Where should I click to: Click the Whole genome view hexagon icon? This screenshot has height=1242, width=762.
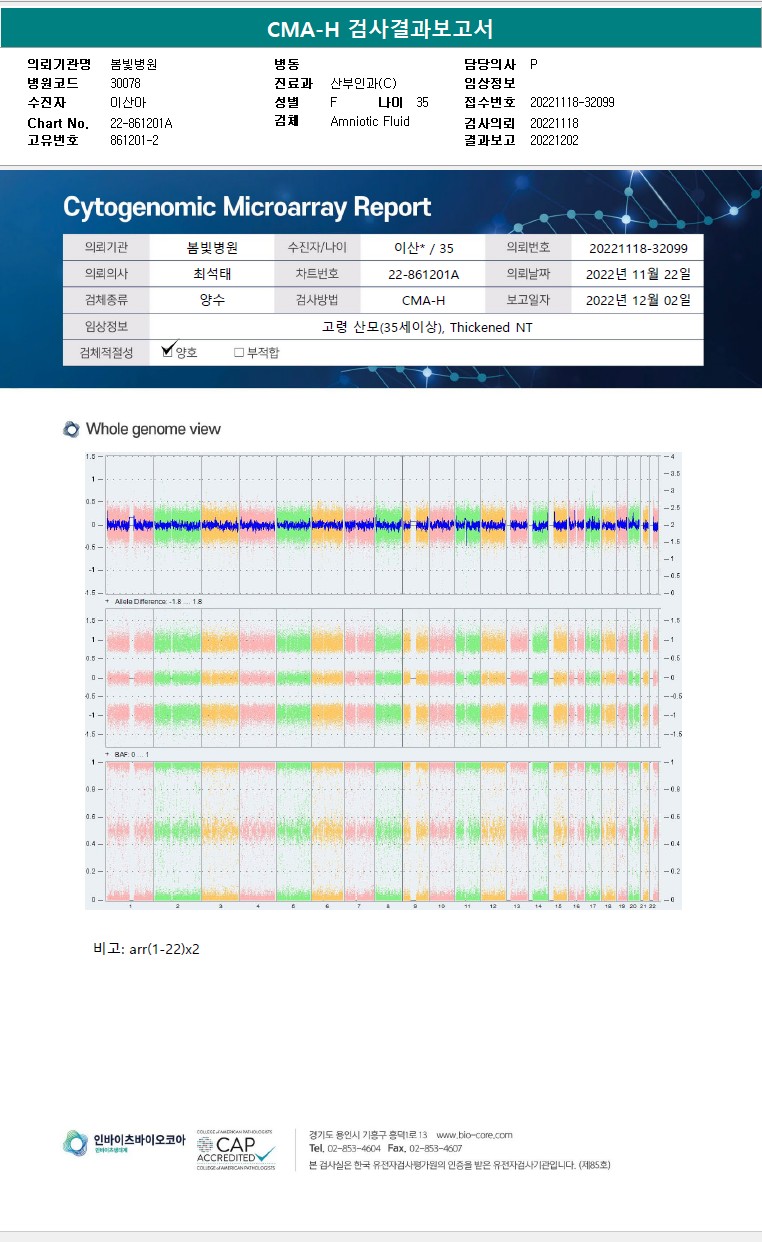[x=71, y=429]
